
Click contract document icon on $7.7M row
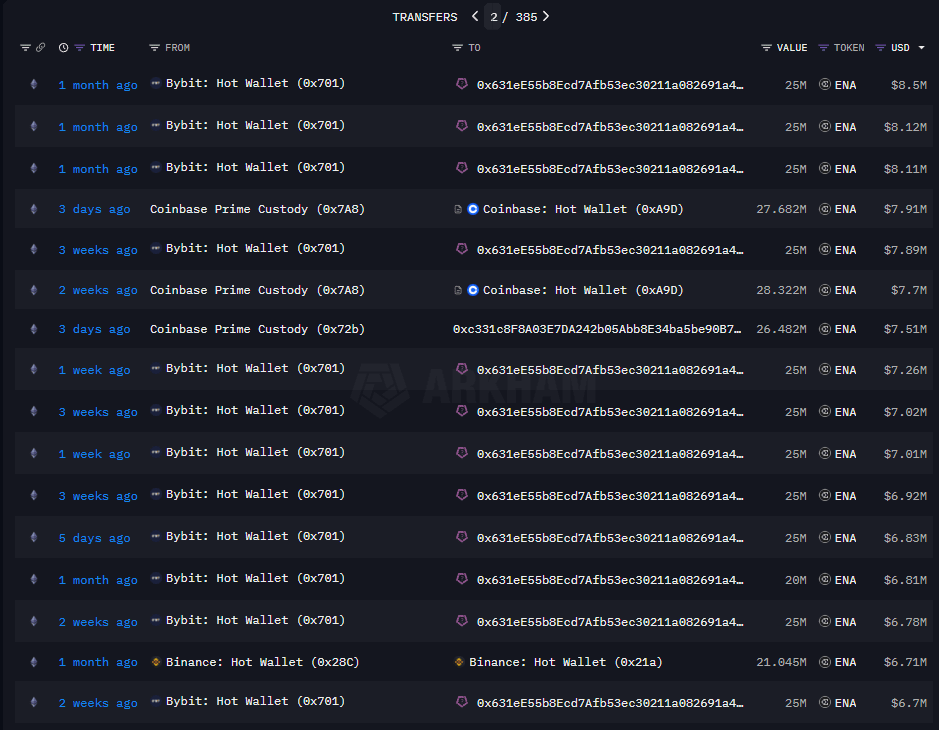coord(458,290)
